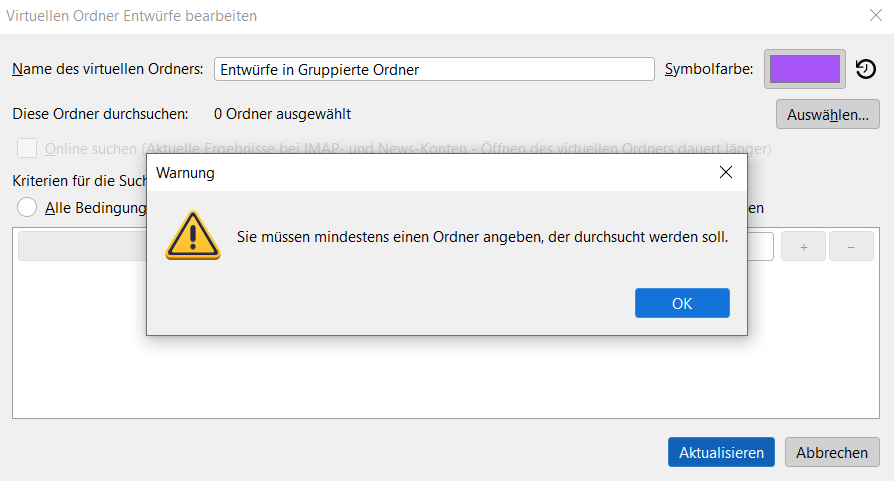894x481 pixels.
Task: Select the Alle Bedingungen radio option
Action: click(x=28, y=207)
